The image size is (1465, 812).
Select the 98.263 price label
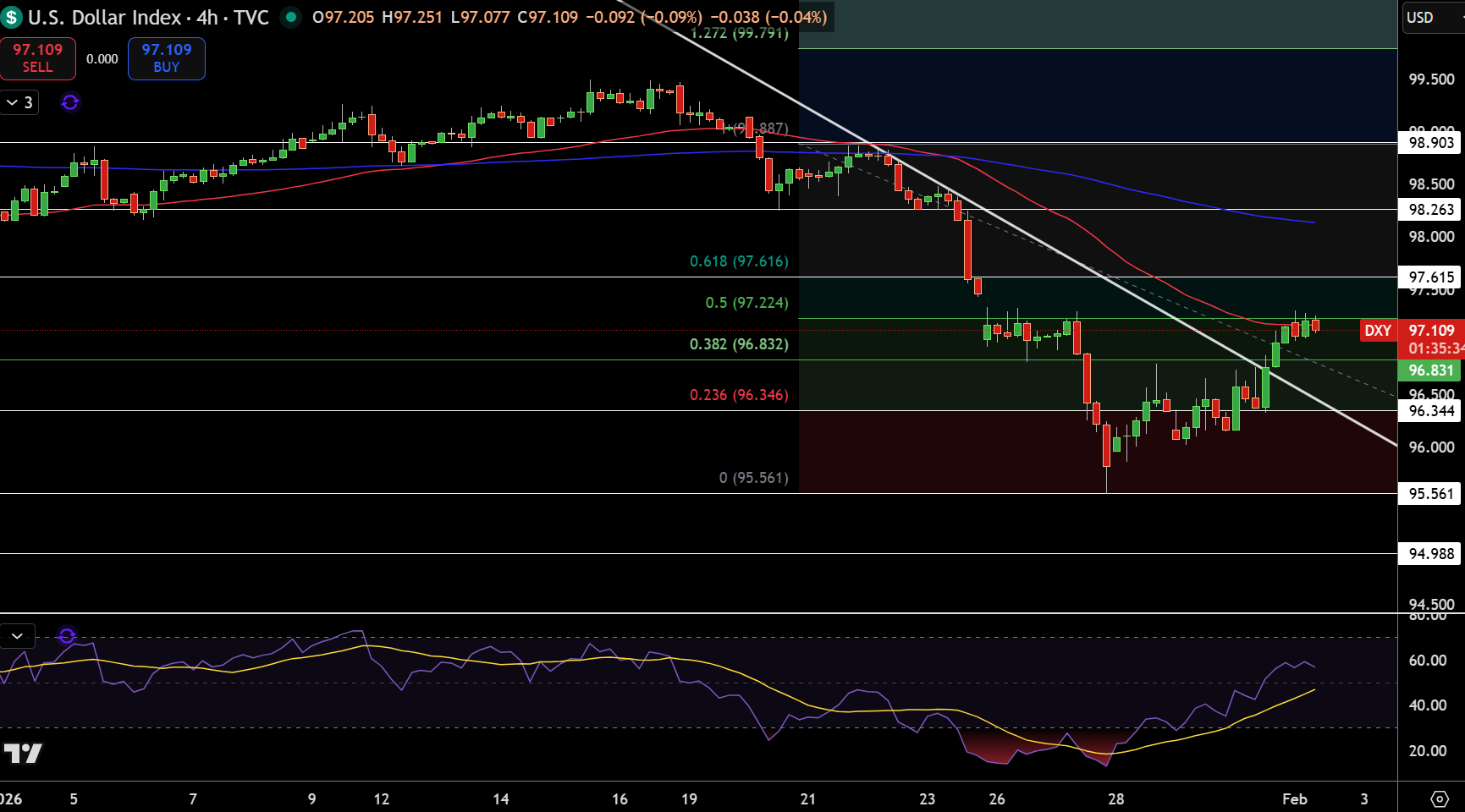pos(1431,210)
